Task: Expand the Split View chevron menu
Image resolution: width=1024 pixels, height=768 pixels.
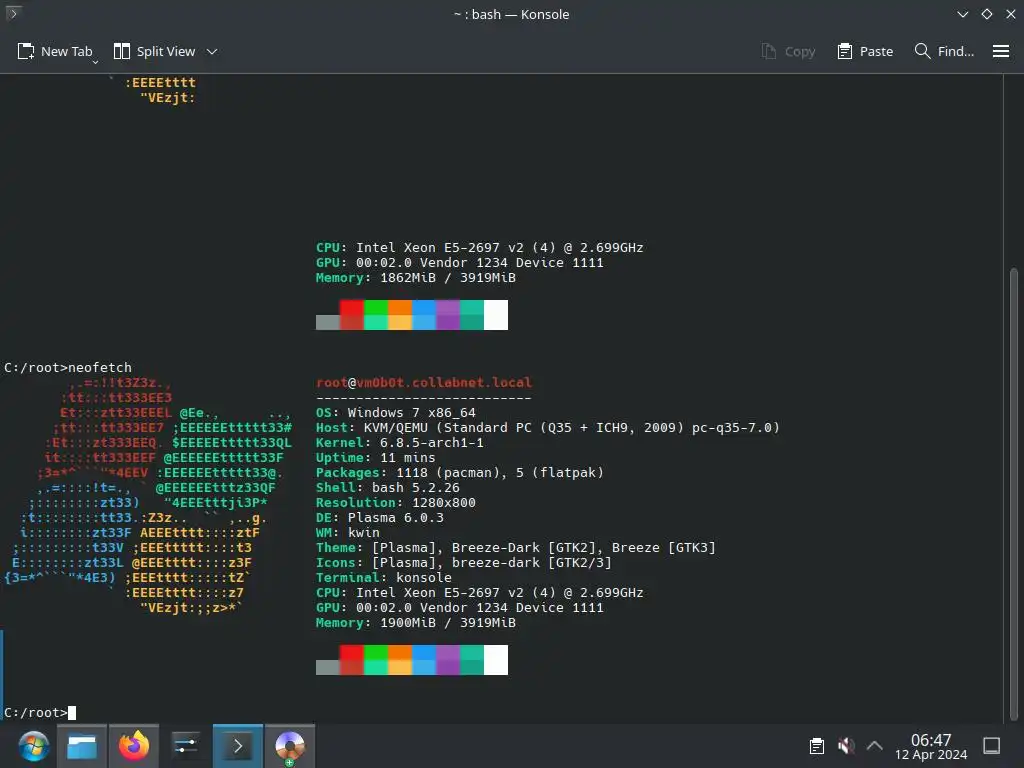Action: [212, 52]
